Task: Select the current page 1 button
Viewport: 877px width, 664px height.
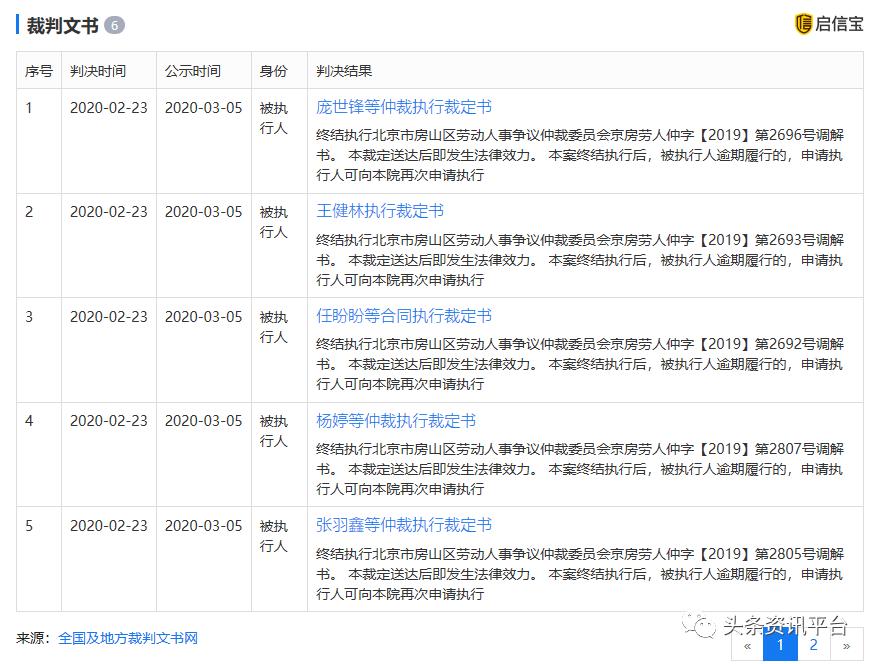Action: pos(779,647)
